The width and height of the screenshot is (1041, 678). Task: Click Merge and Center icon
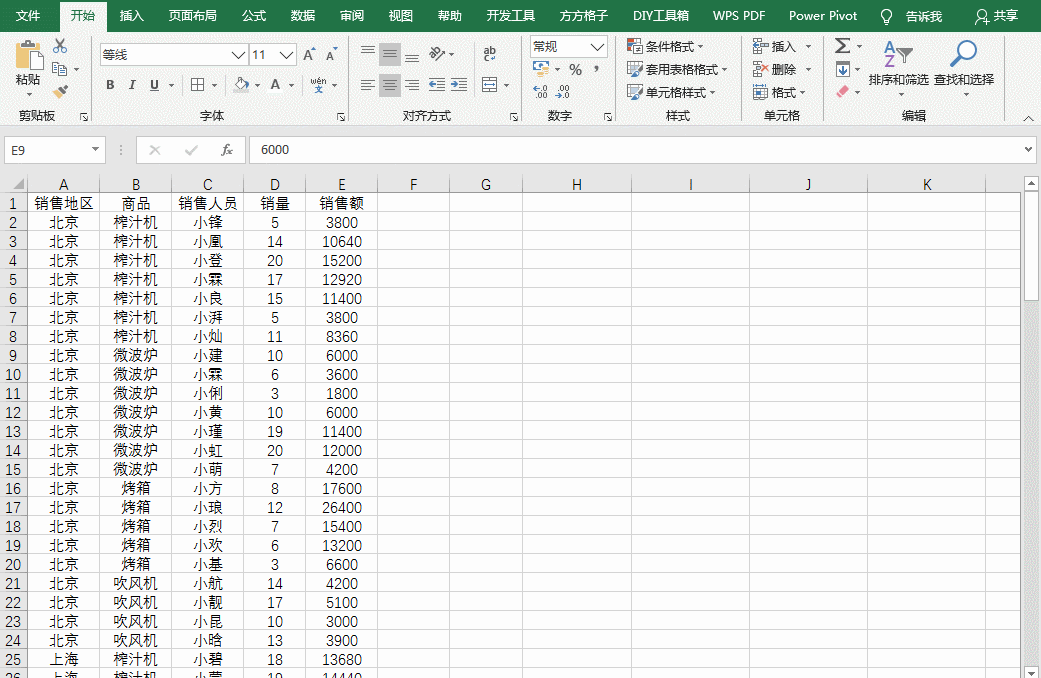pos(489,85)
